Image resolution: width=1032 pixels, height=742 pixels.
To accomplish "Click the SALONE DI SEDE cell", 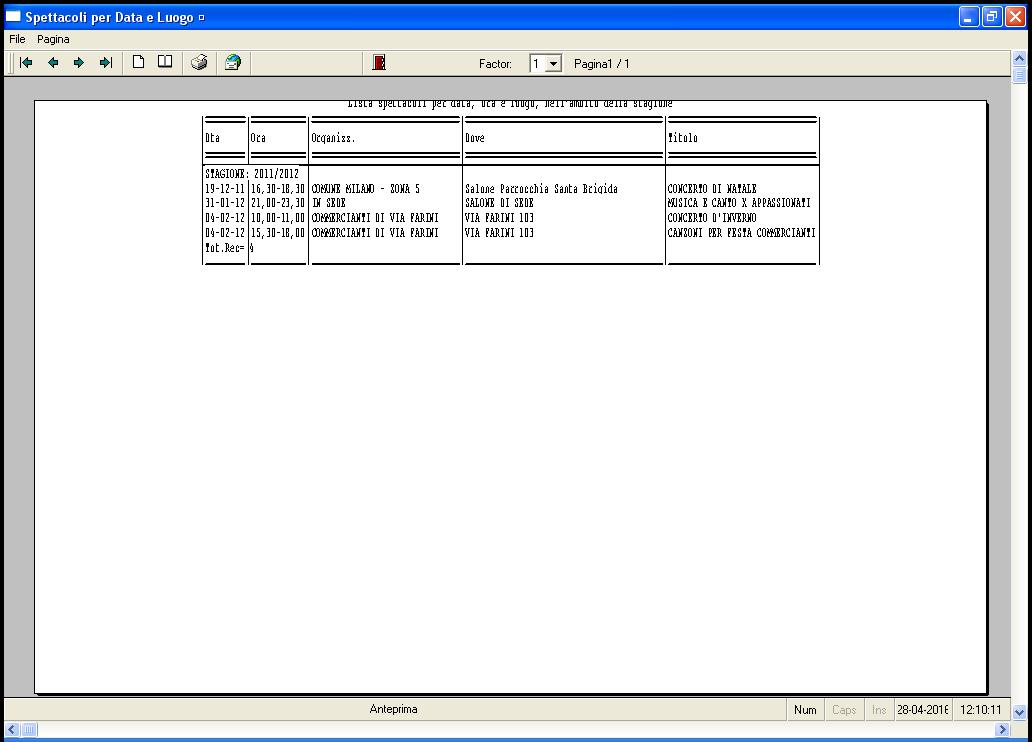I will pyautogui.click(x=499, y=203).
